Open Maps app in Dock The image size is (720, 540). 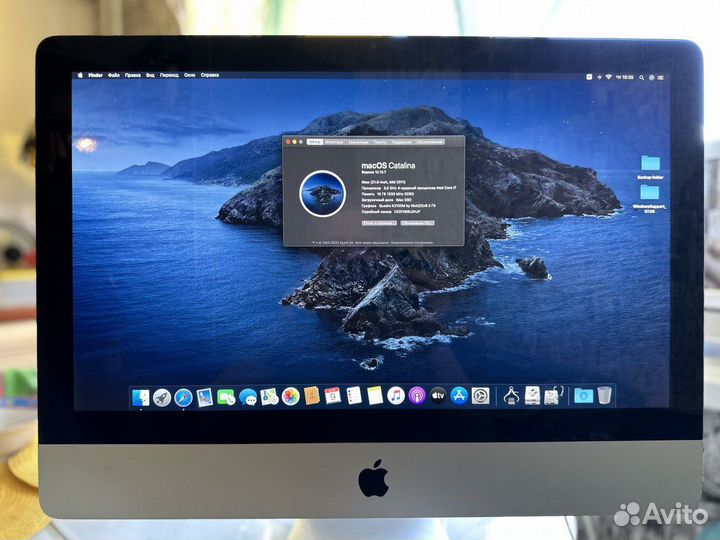click(x=269, y=397)
